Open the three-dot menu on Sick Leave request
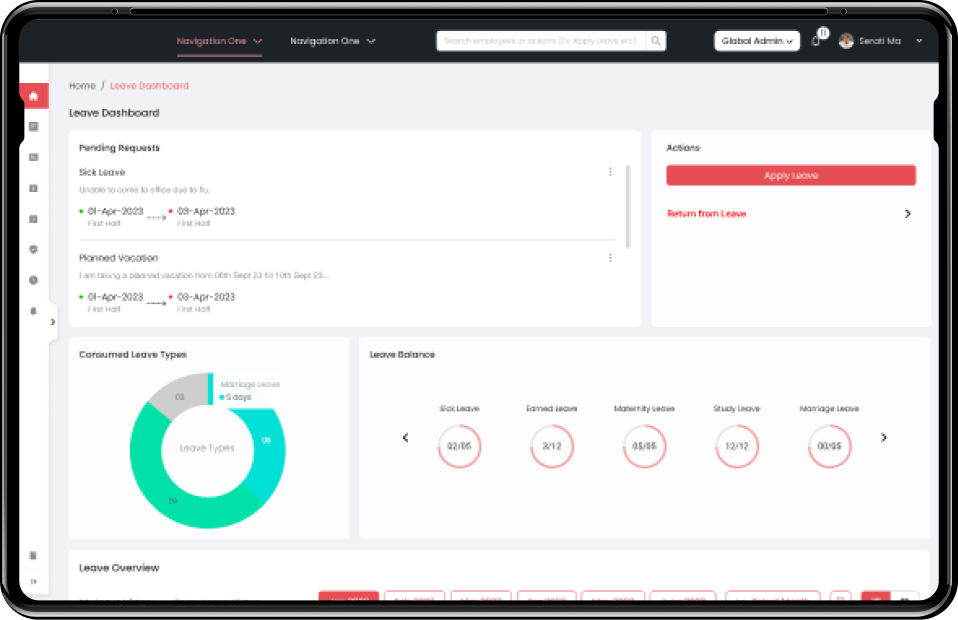The image size is (958, 620). (x=611, y=172)
